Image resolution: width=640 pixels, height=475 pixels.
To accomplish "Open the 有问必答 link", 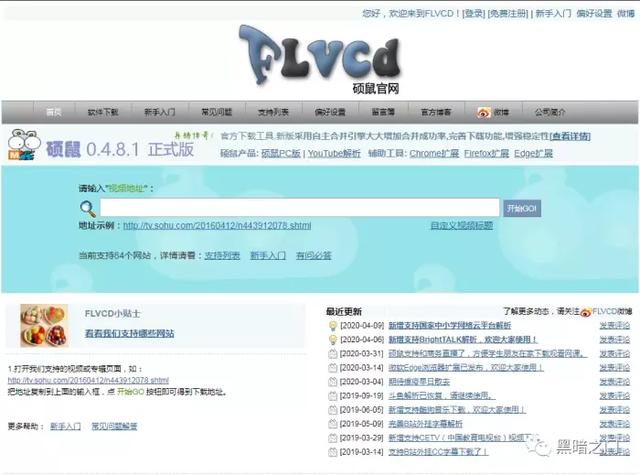I will point(313,256).
